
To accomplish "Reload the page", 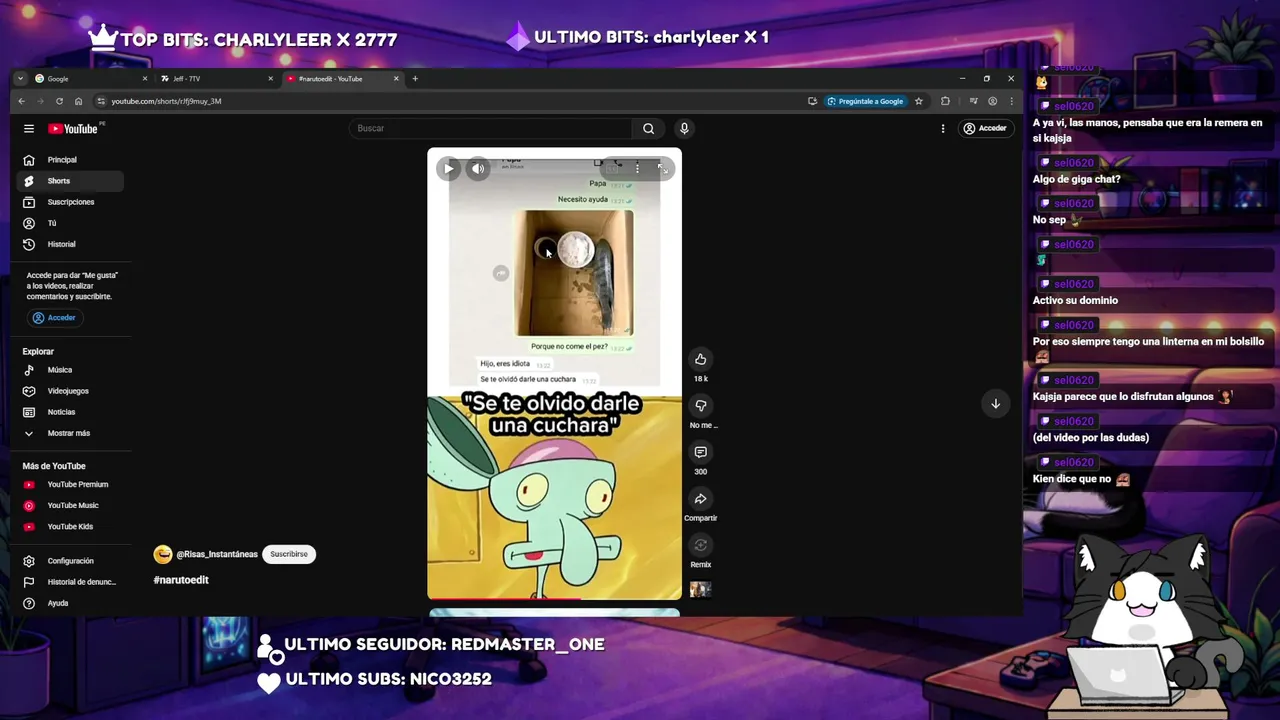I will [x=59, y=101].
